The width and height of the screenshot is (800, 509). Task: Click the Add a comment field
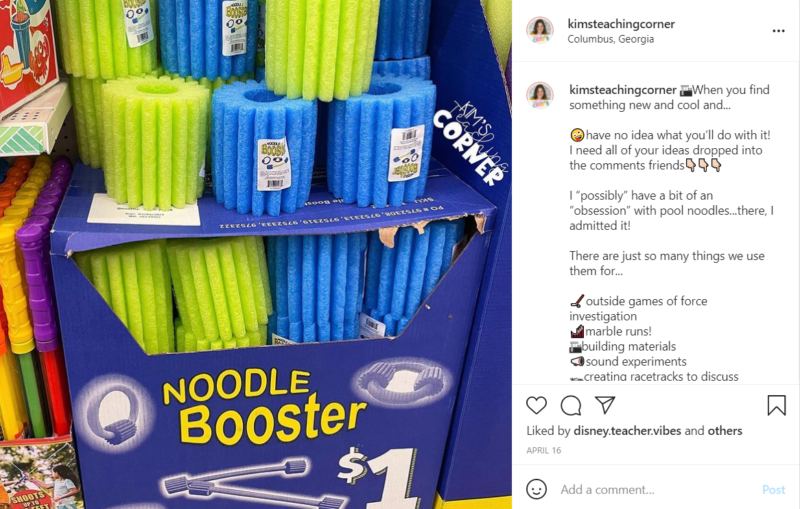(x=656, y=490)
